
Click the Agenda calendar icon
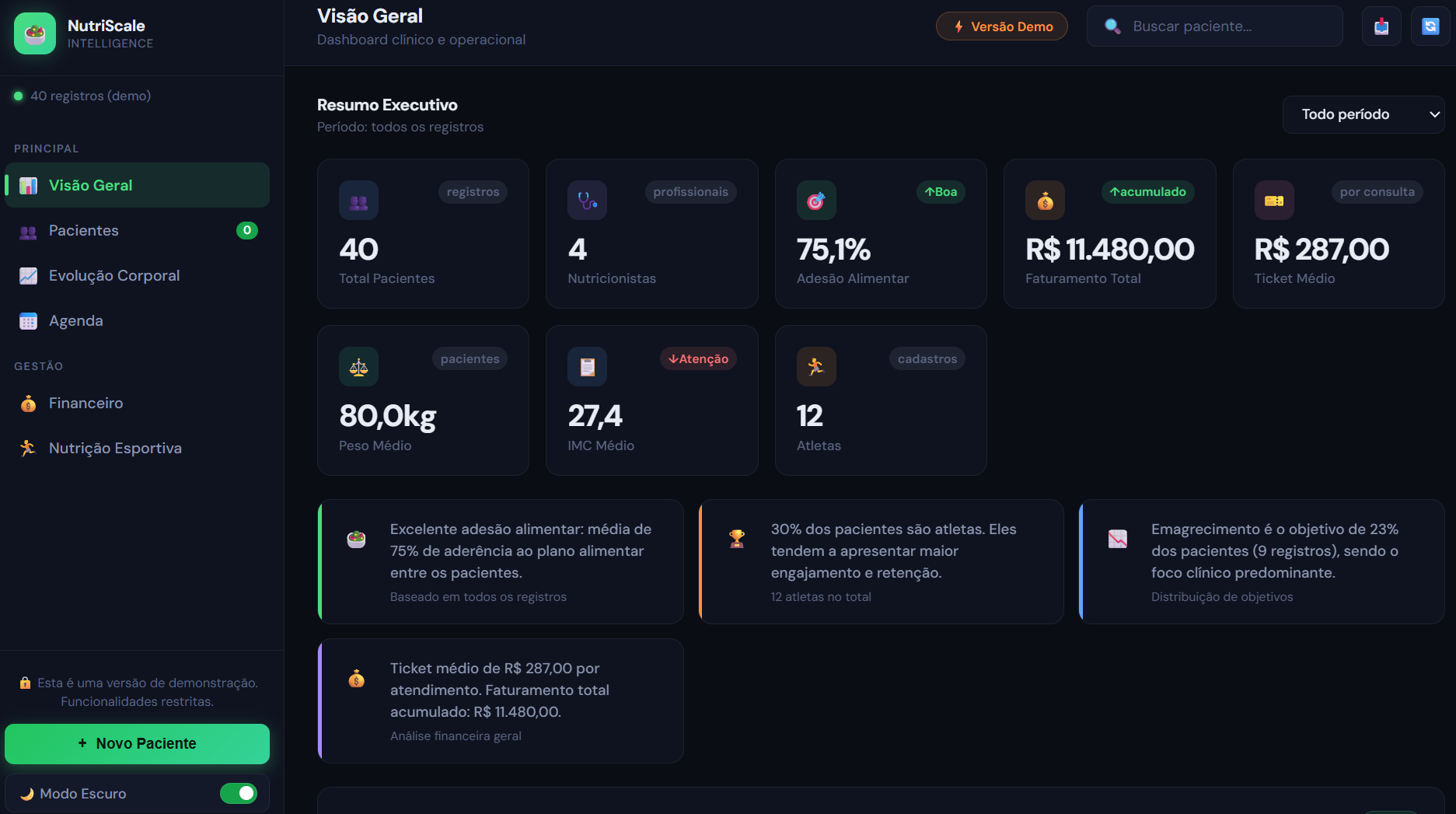pos(28,321)
